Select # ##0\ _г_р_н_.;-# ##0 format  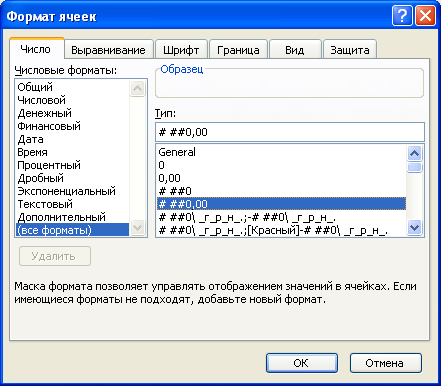[281, 217]
